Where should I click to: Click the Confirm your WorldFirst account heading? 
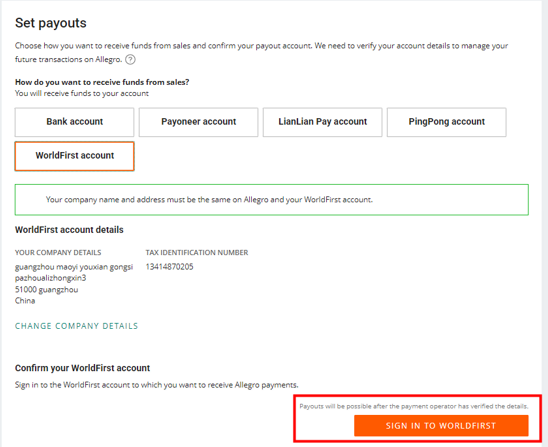point(82,368)
